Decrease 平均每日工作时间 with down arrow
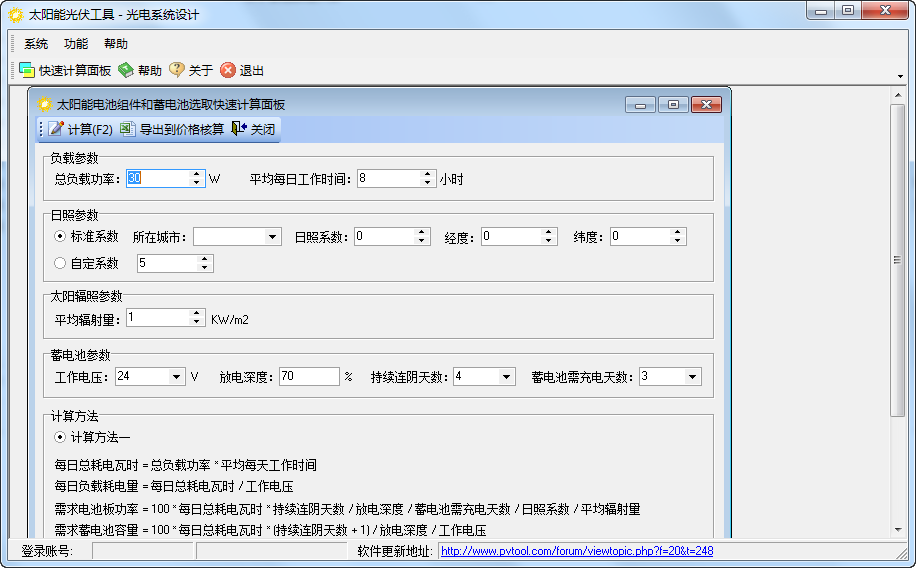The image size is (916, 568). [428, 182]
